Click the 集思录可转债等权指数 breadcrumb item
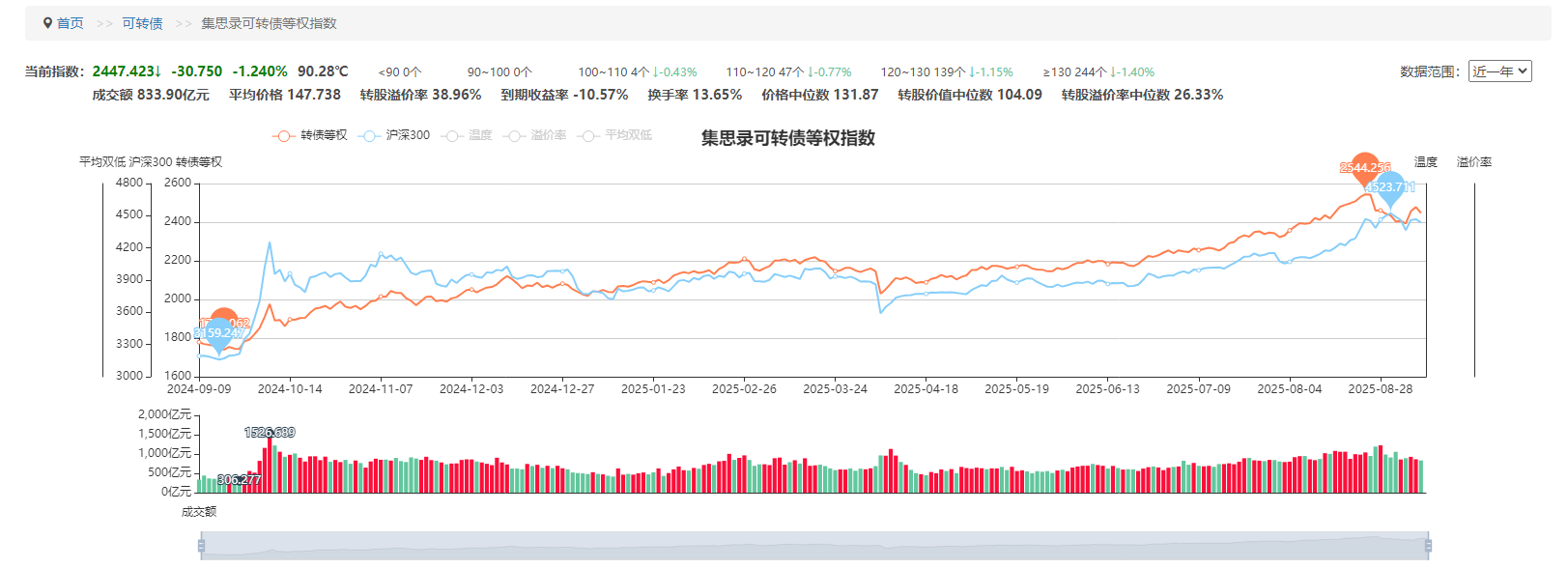Image resolution: width=1568 pixels, height=568 pixels. (x=269, y=23)
